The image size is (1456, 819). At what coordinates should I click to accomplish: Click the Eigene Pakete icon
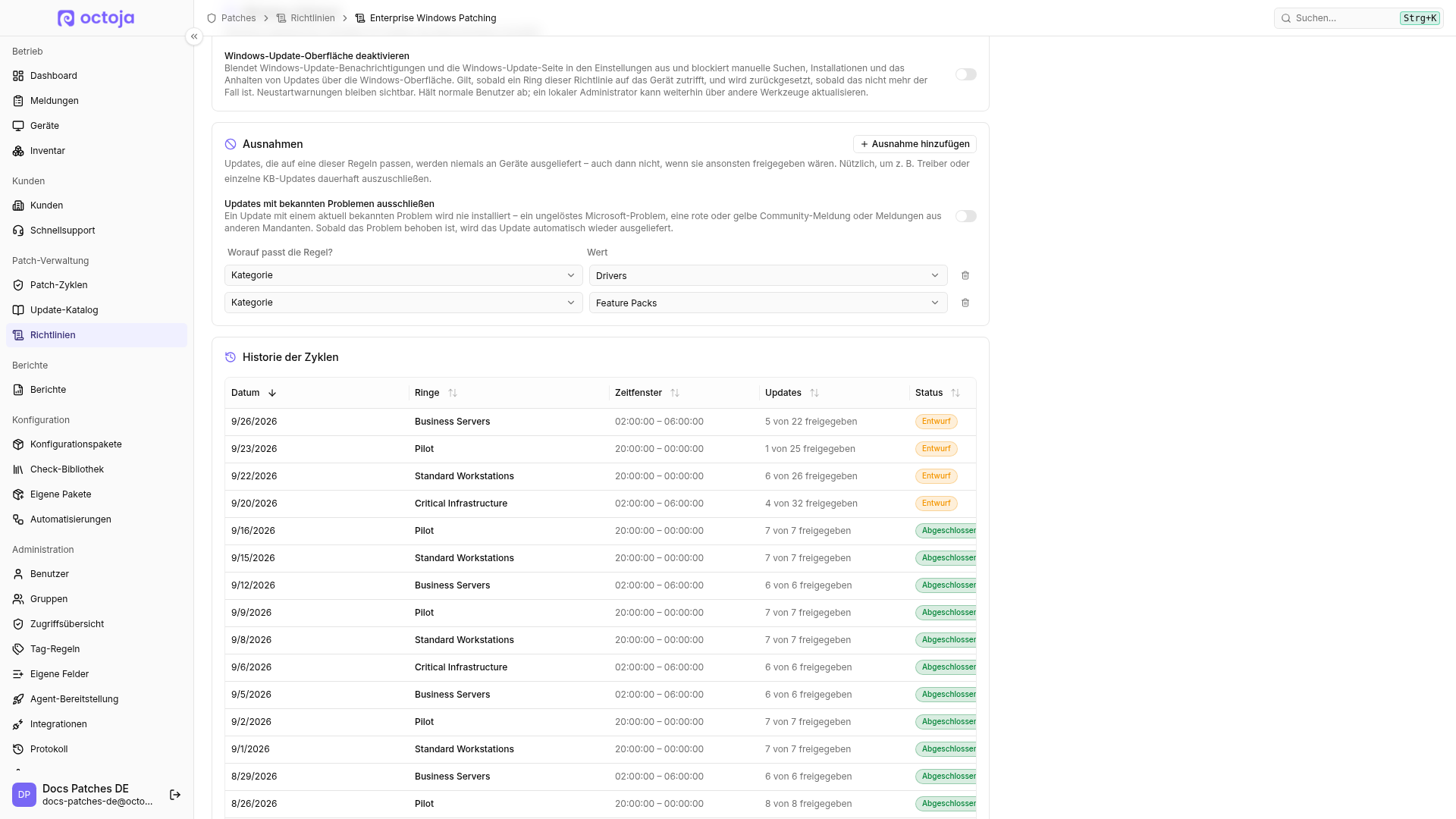pyautogui.click(x=18, y=494)
